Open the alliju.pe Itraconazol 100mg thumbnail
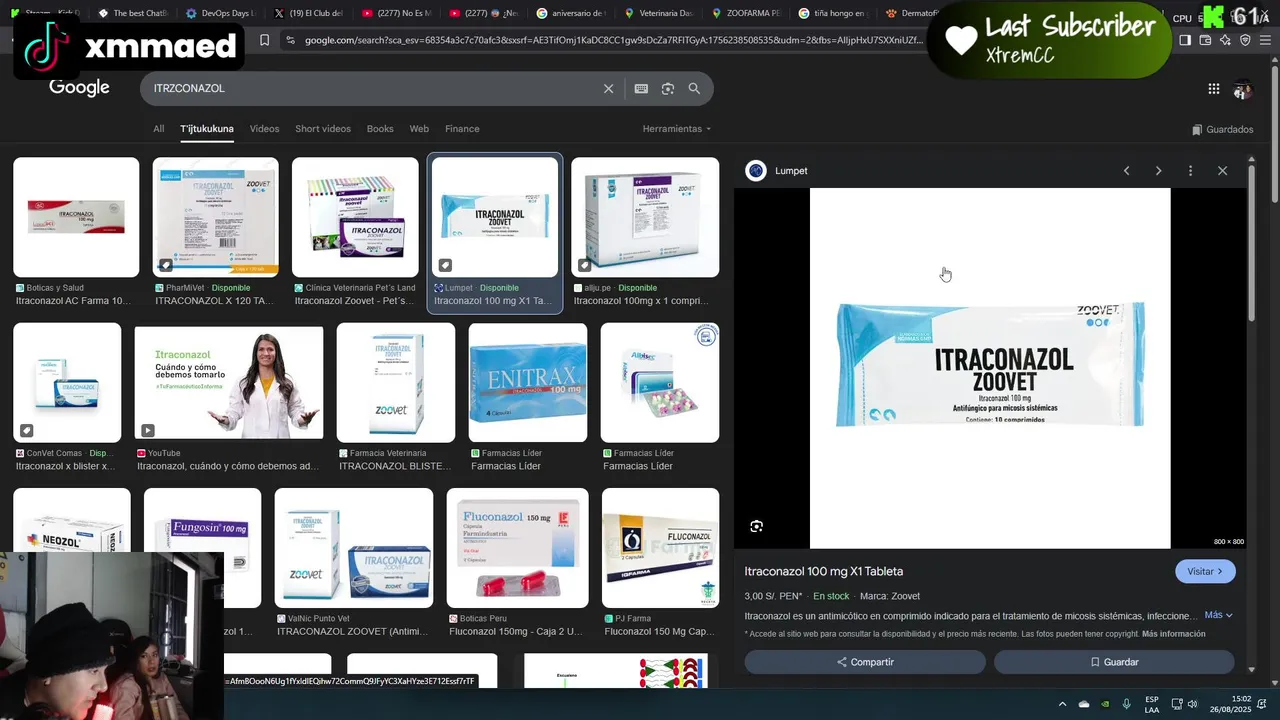 pos(645,217)
